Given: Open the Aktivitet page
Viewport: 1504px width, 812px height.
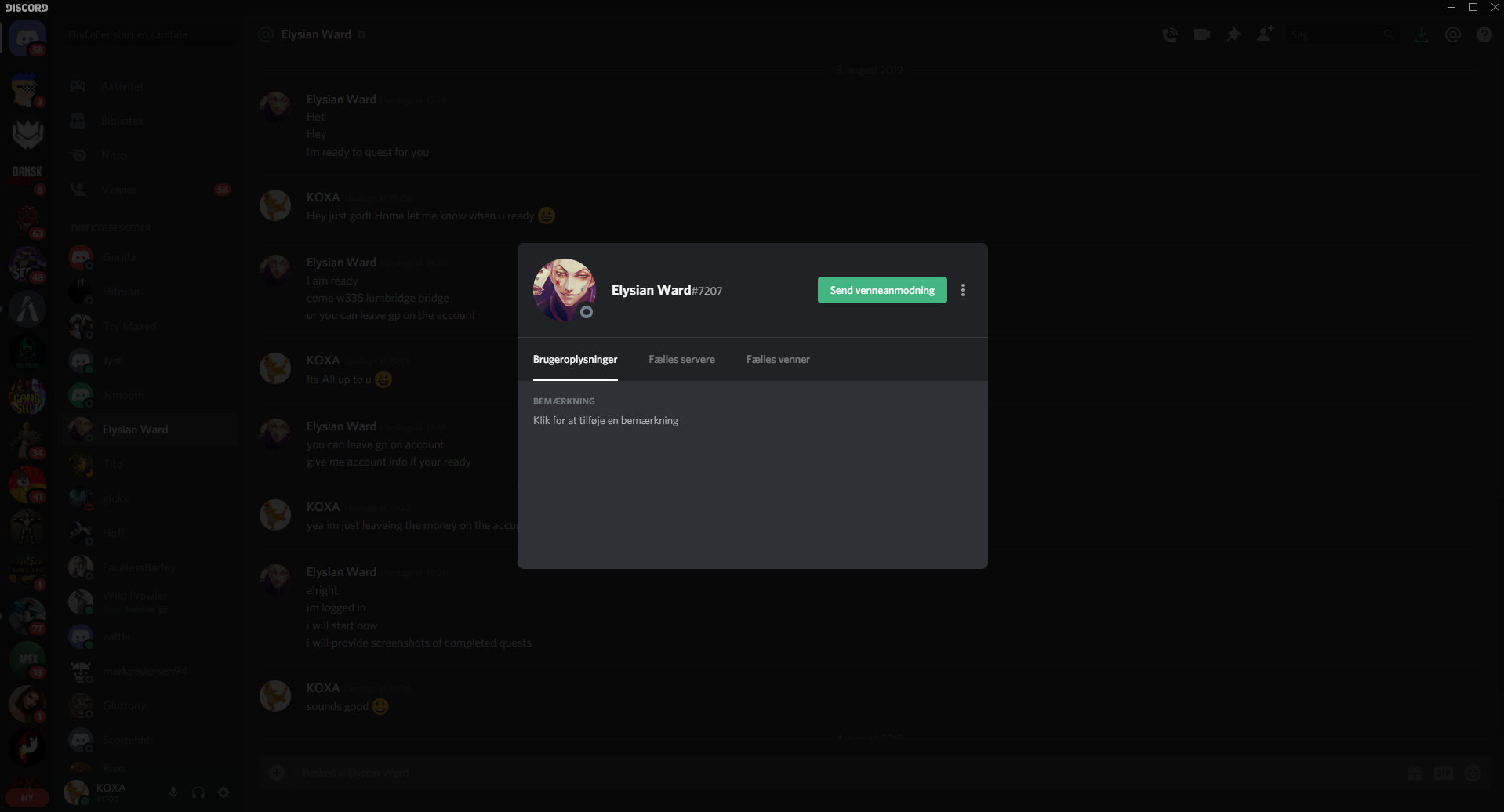Looking at the screenshot, I should click(x=149, y=86).
